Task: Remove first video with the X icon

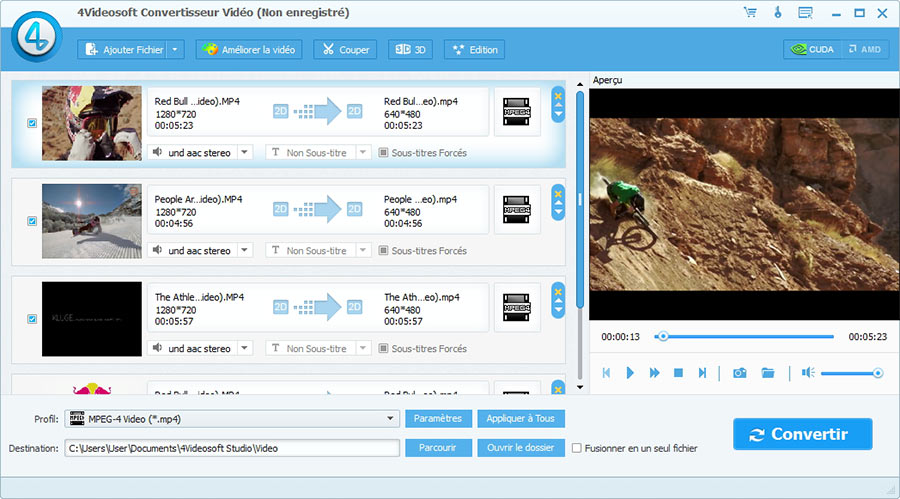Action: (x=558, y=96)
